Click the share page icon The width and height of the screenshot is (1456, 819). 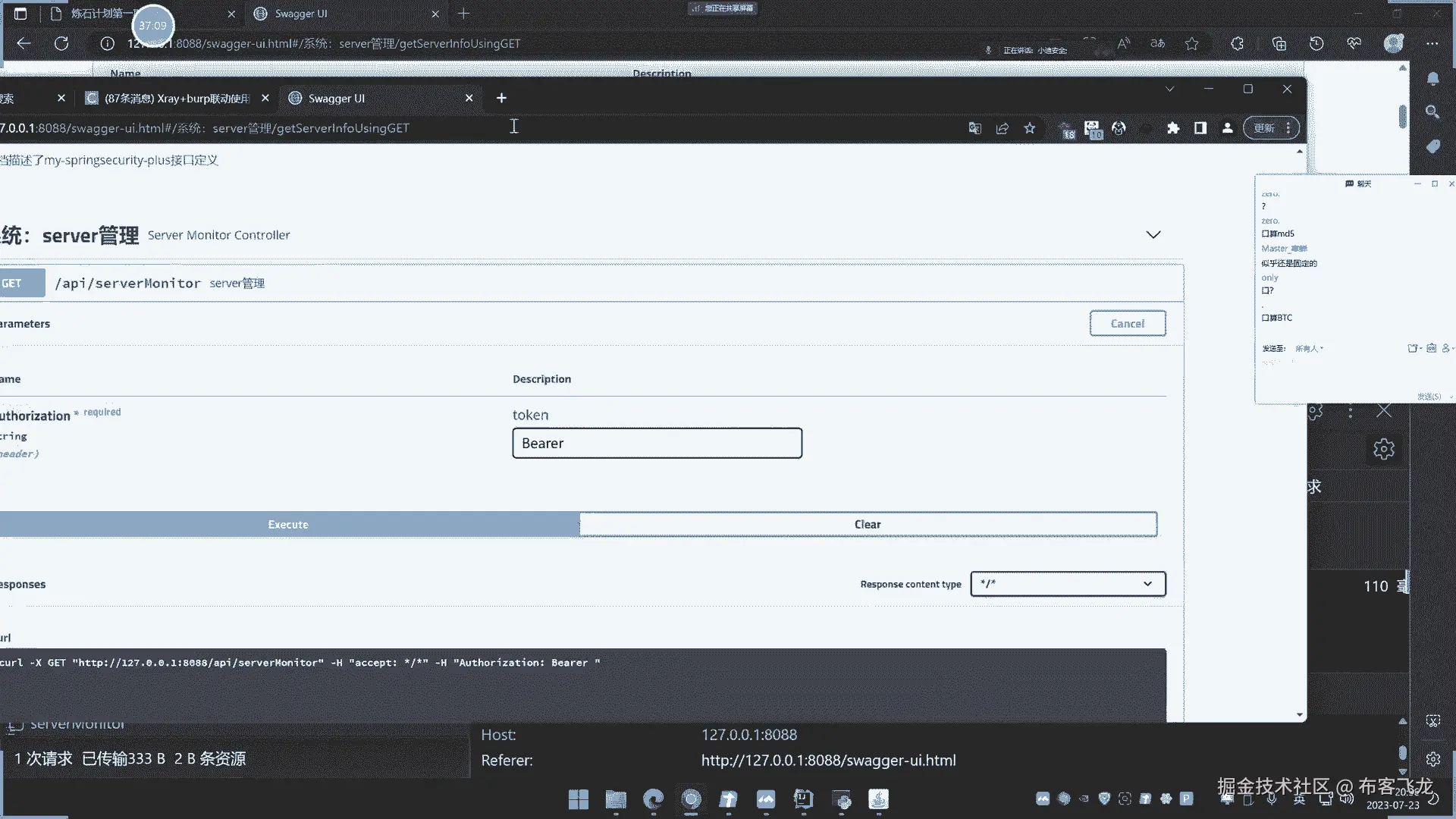(x=1003, y=128)
